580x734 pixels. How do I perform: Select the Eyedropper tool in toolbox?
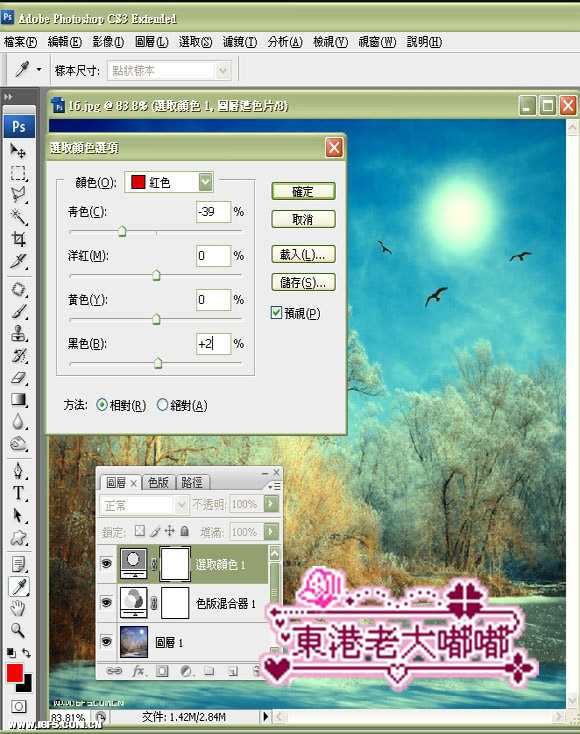(18, 587)
